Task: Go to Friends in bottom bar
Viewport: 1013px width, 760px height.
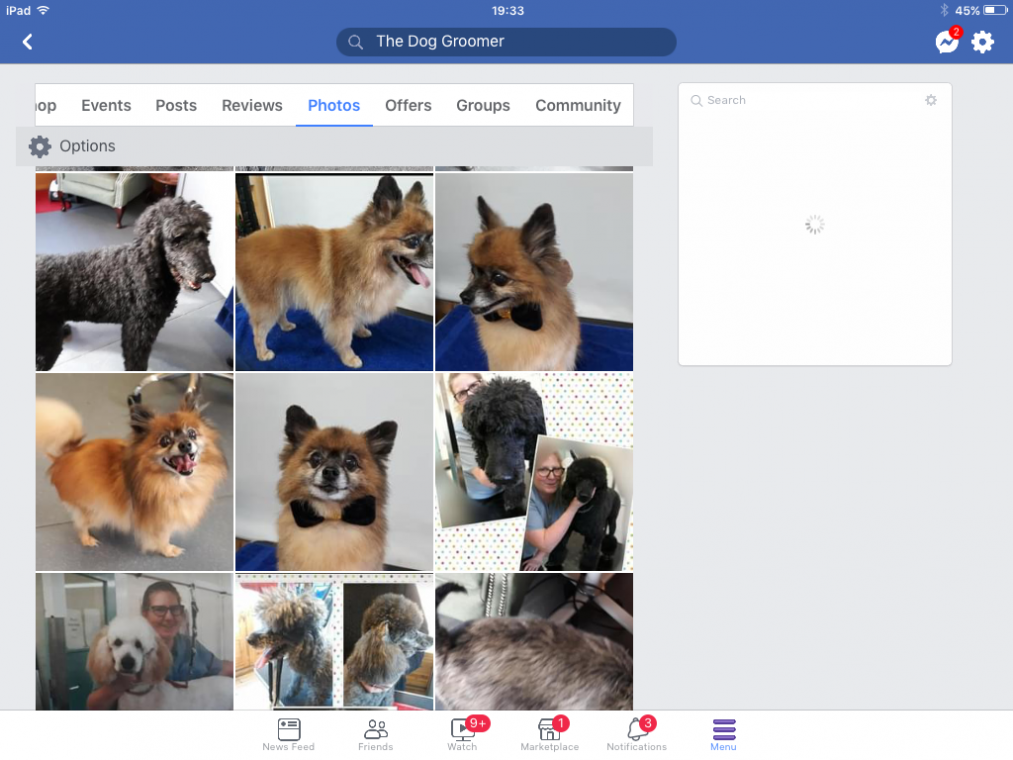Action: pyautogui.click(x=376, y=734)
